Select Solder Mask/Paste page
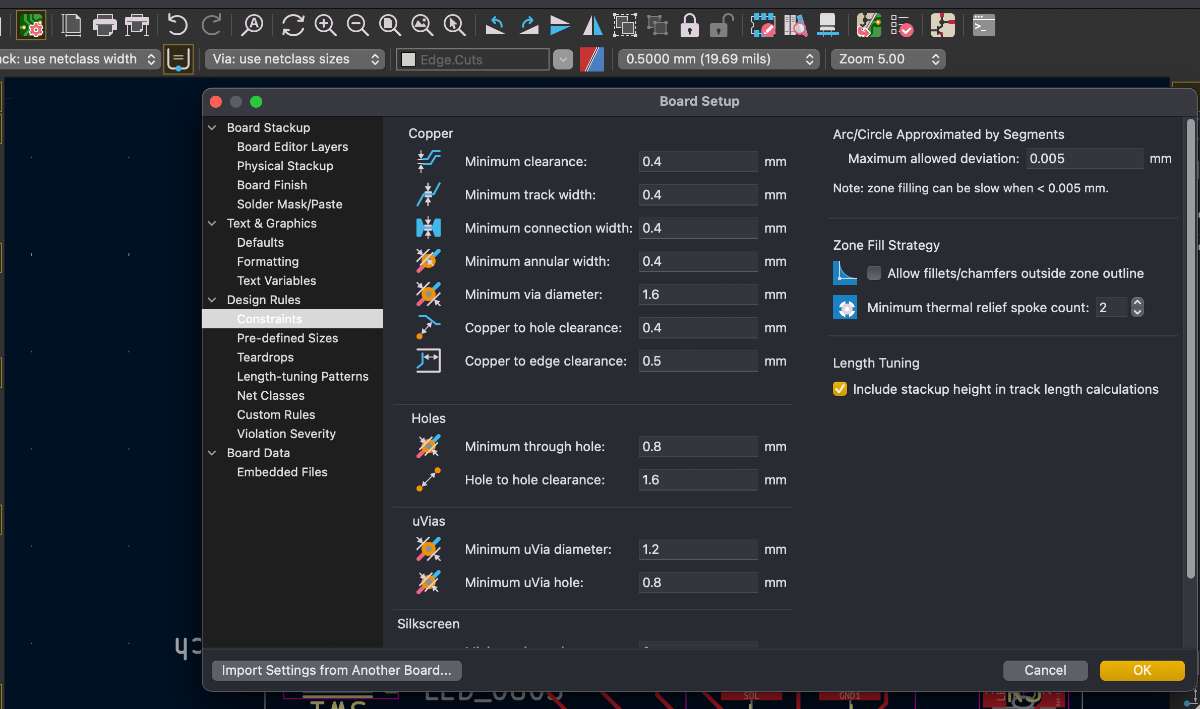1200x709 pixels. [289, 204]
